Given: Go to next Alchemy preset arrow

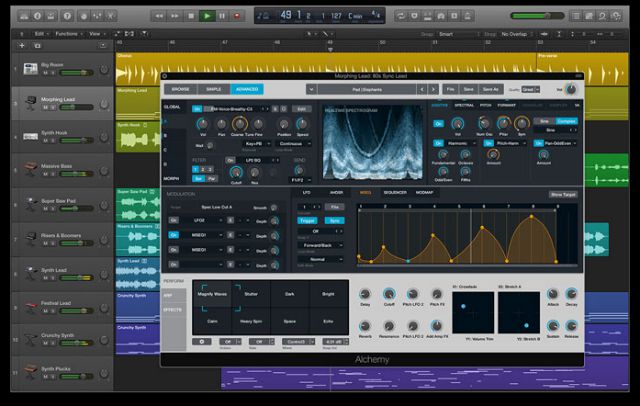Looking at the screenshot, I should click(433, 89).
